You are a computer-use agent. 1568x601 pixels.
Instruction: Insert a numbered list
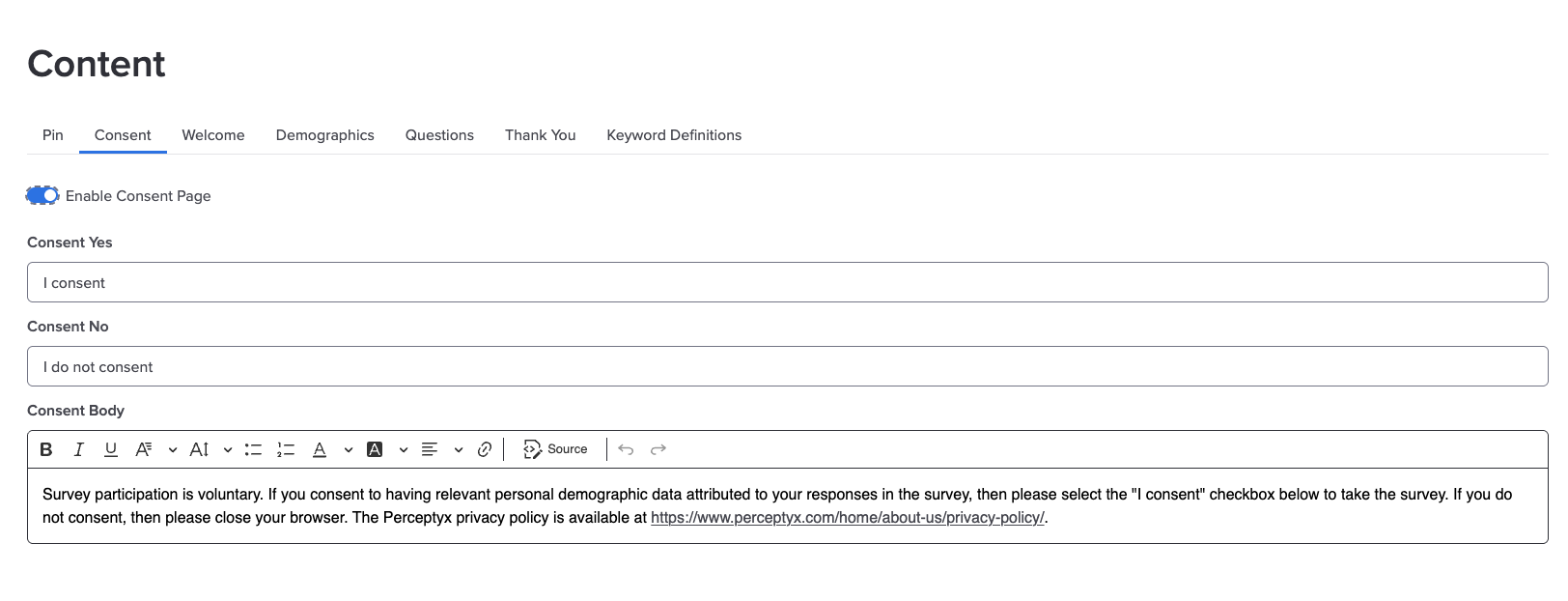click(x=286, y=449)
